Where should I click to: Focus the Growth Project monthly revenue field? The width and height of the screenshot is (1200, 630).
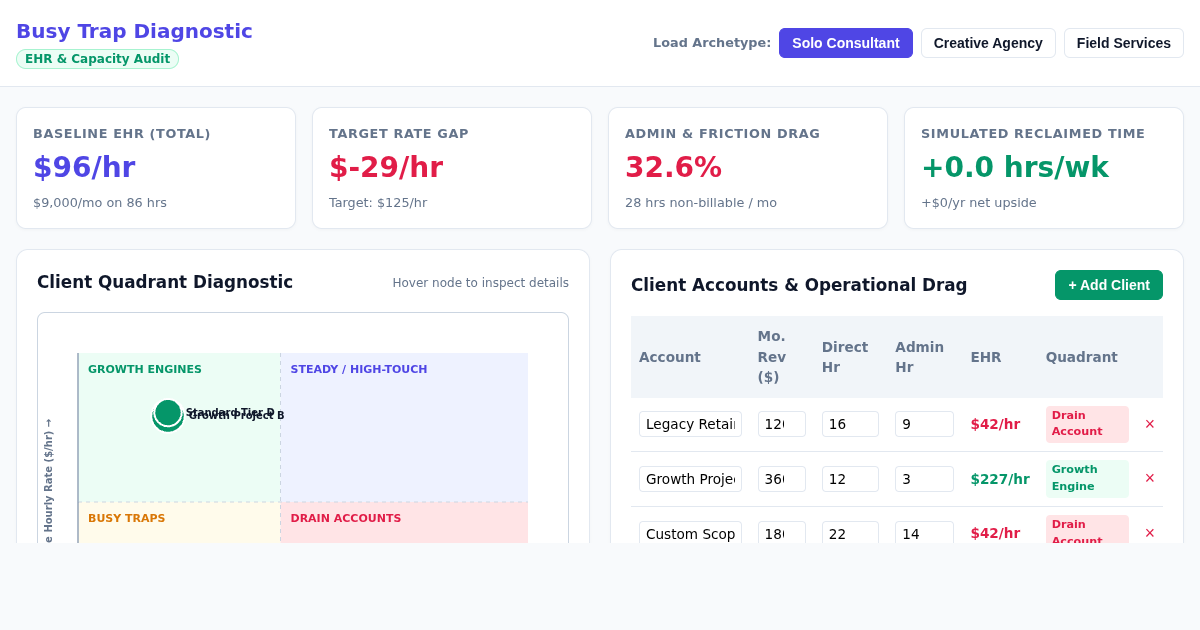[x=782, y=479]
